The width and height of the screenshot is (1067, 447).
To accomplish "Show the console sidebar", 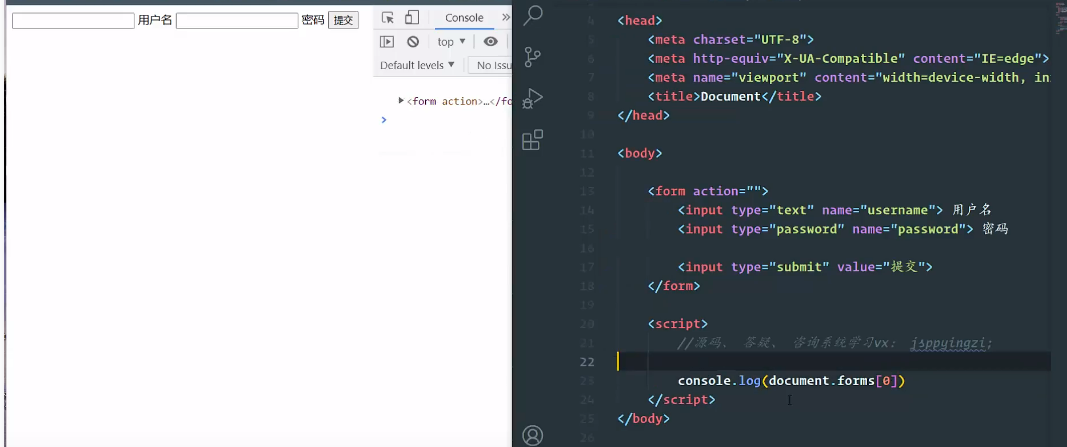I will point(387,42).
